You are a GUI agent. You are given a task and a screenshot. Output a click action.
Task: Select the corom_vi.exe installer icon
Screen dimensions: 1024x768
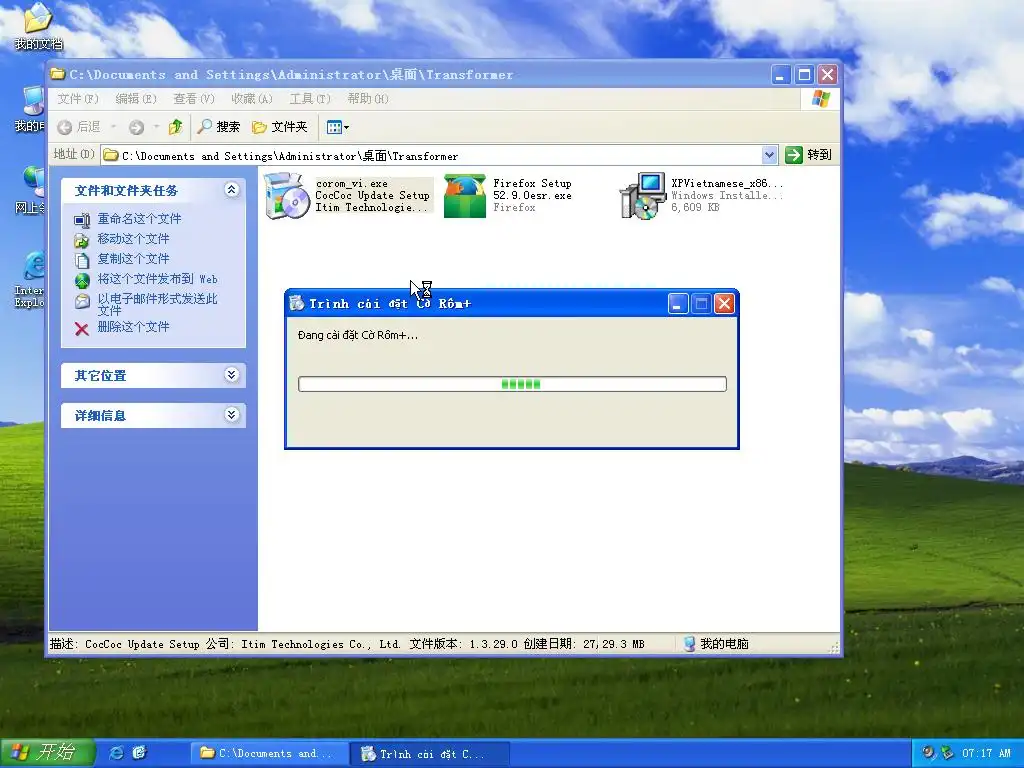point(287,195)
